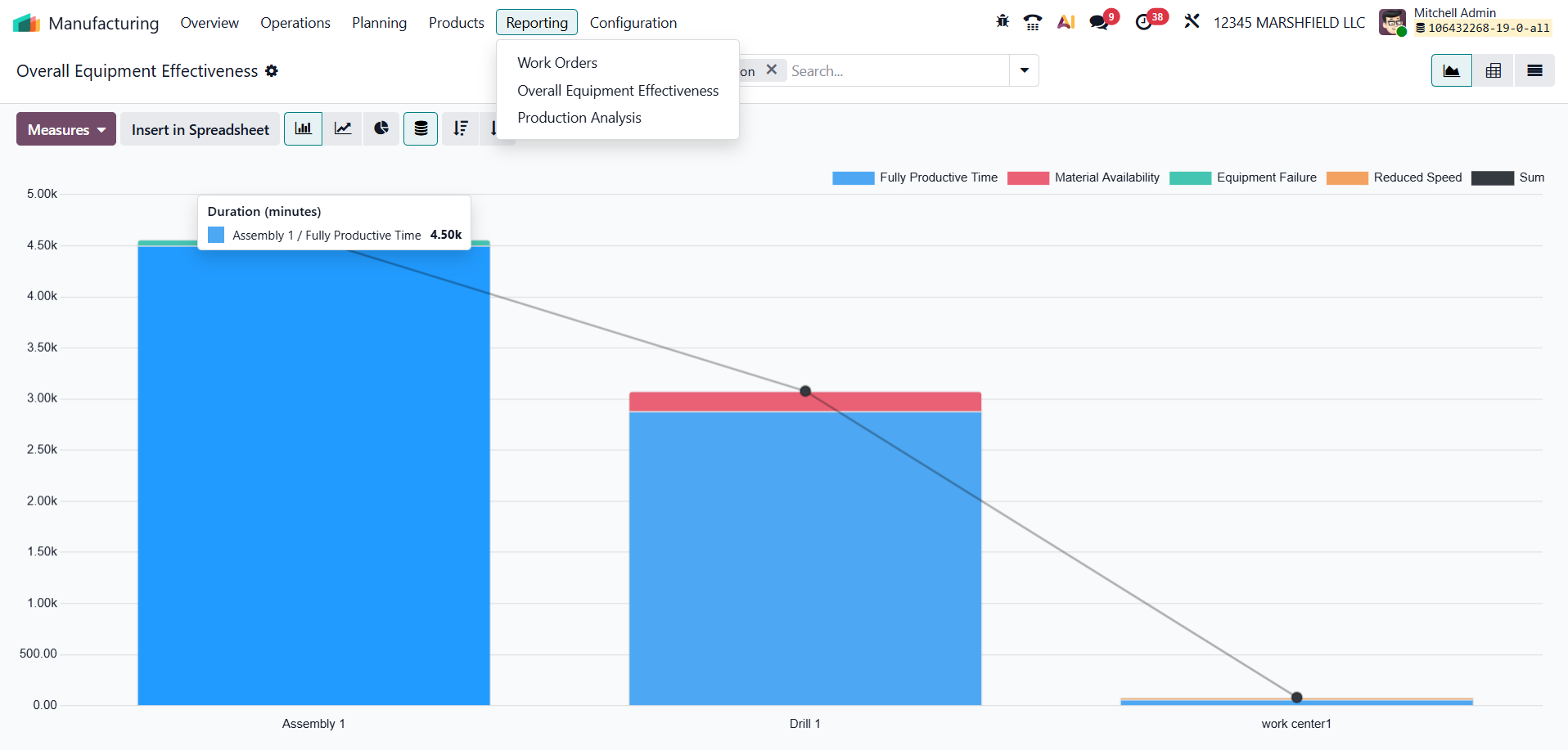Open the gear menu beside page title

tap(272, 71)
